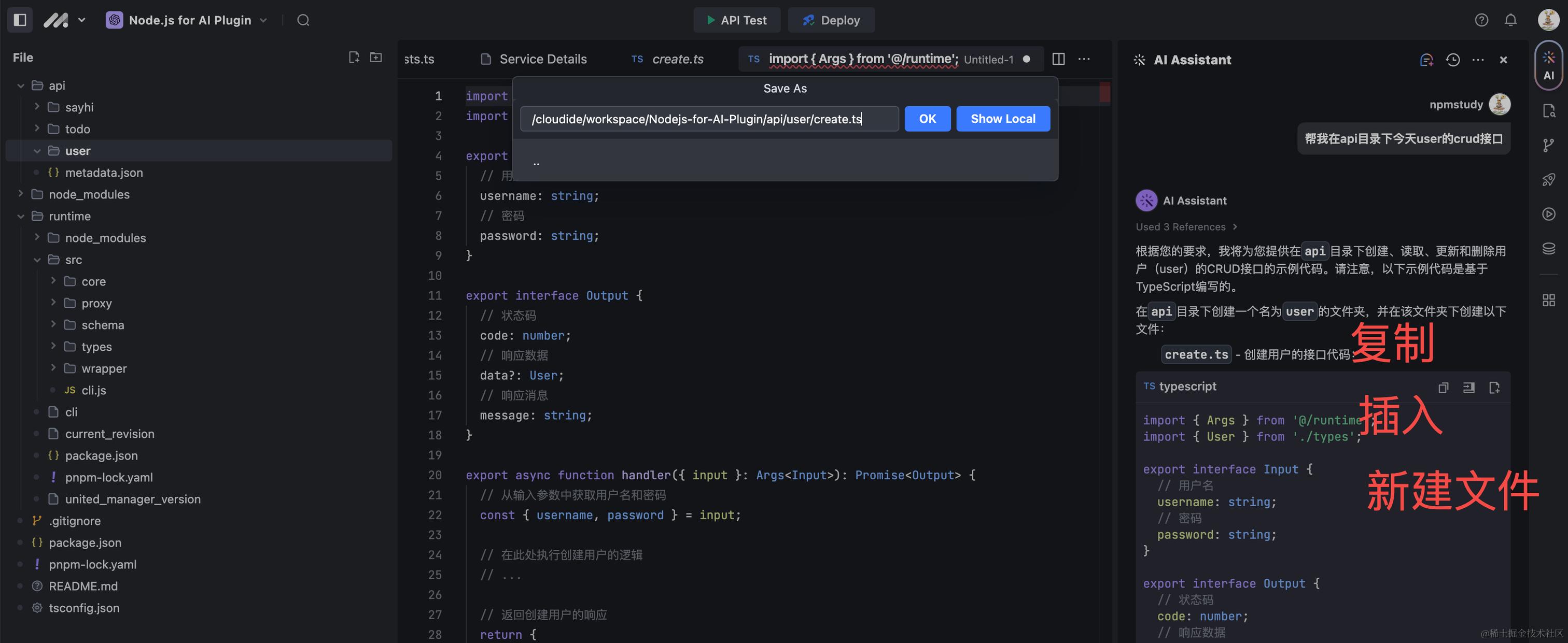Image resolution: width=1568 pixels, height=643 pixels.
Task: Create new file from code block
Action: [x=1494, y=388]
